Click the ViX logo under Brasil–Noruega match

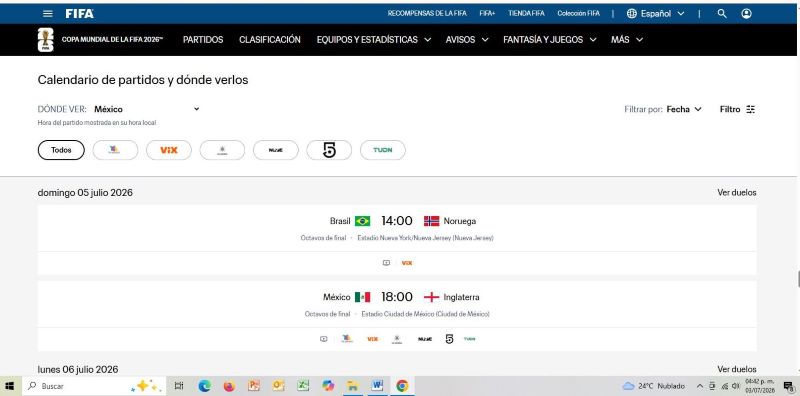pyautogui.click(x=407, y=263)
